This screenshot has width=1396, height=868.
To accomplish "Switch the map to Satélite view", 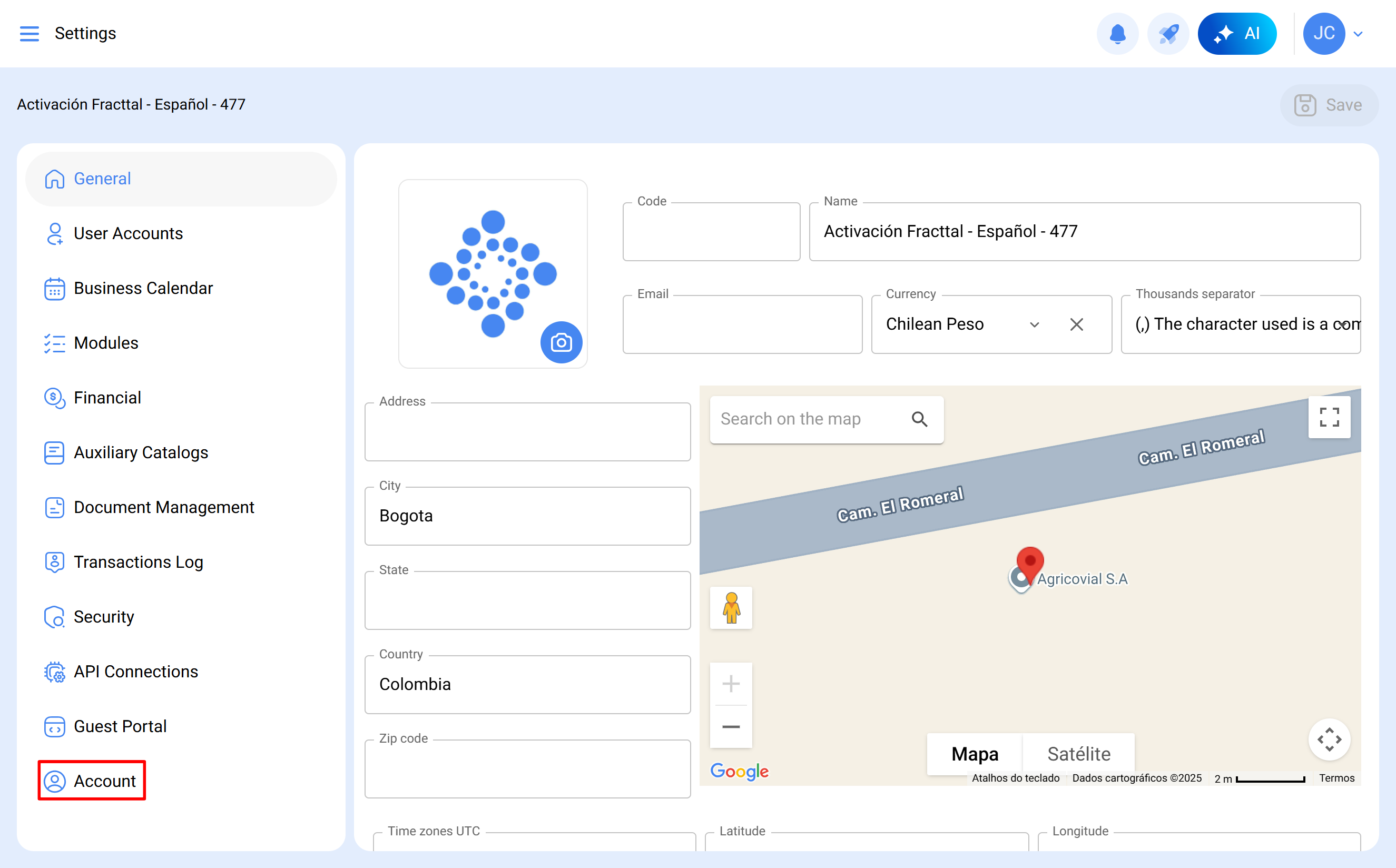I will [1078, 753].
